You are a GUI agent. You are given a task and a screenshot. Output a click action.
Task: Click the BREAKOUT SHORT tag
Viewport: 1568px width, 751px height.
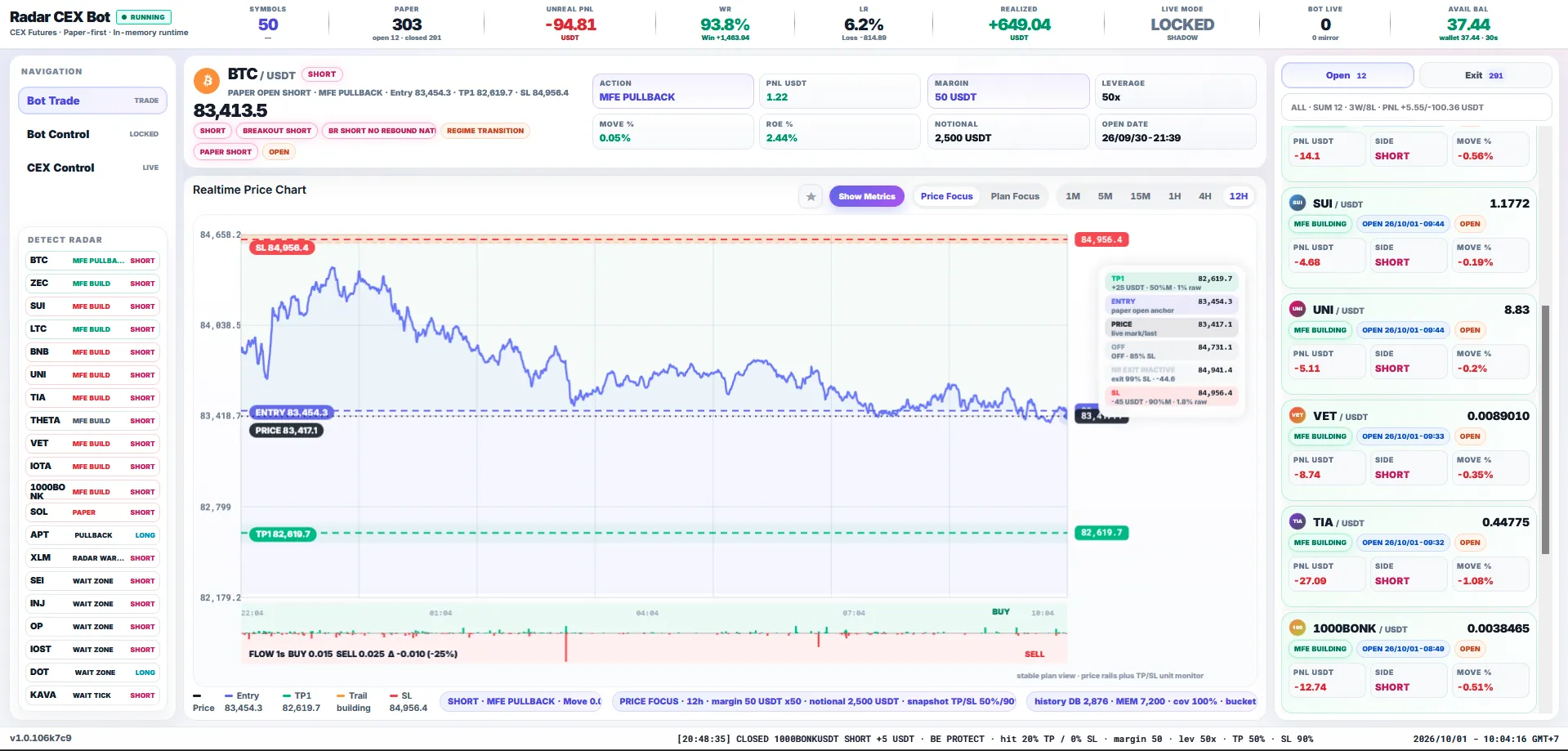(277, 131)
